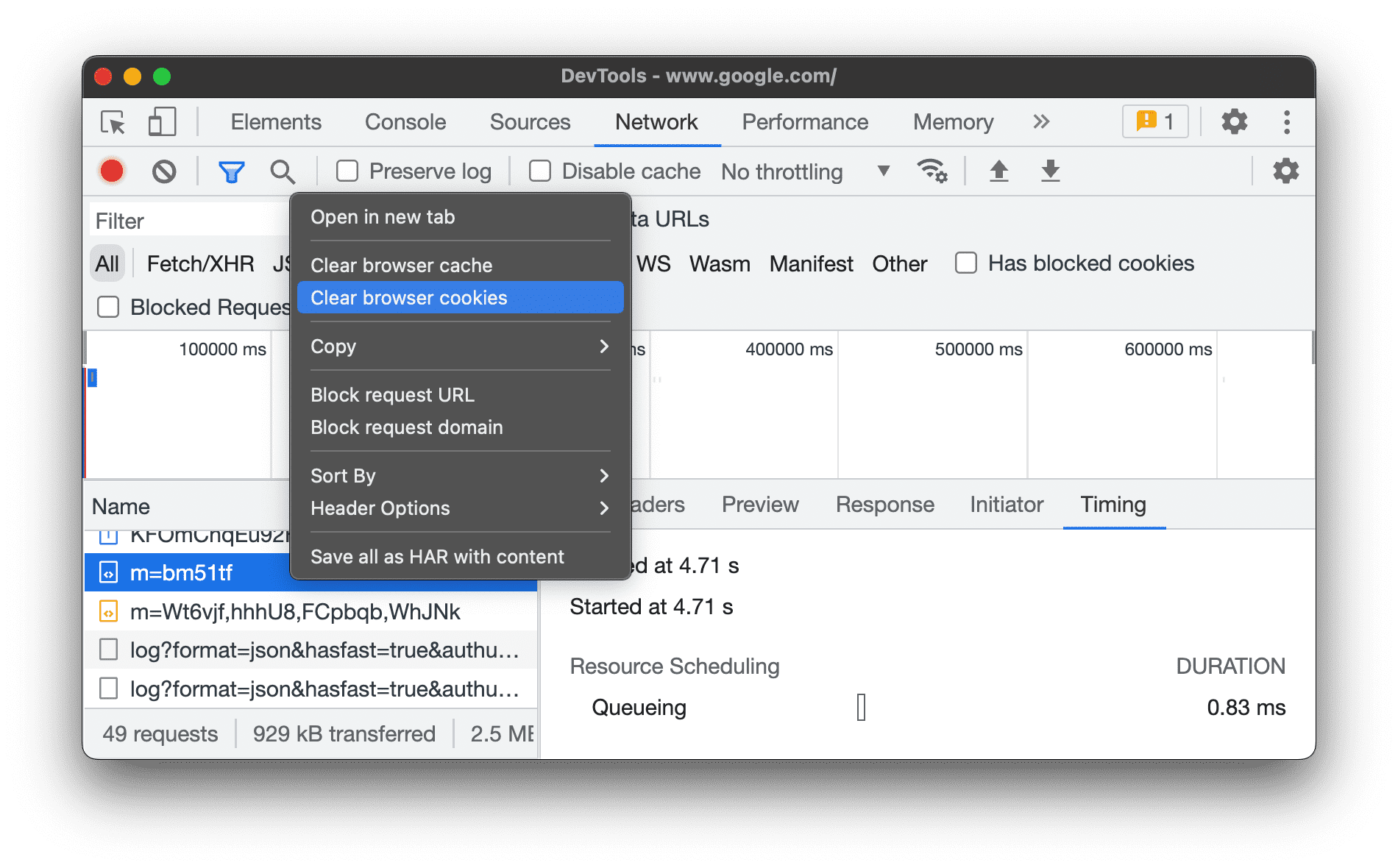Save all requests as HAR with content
This screenshot has width=1398, height=868.
(x=437, y=556)
